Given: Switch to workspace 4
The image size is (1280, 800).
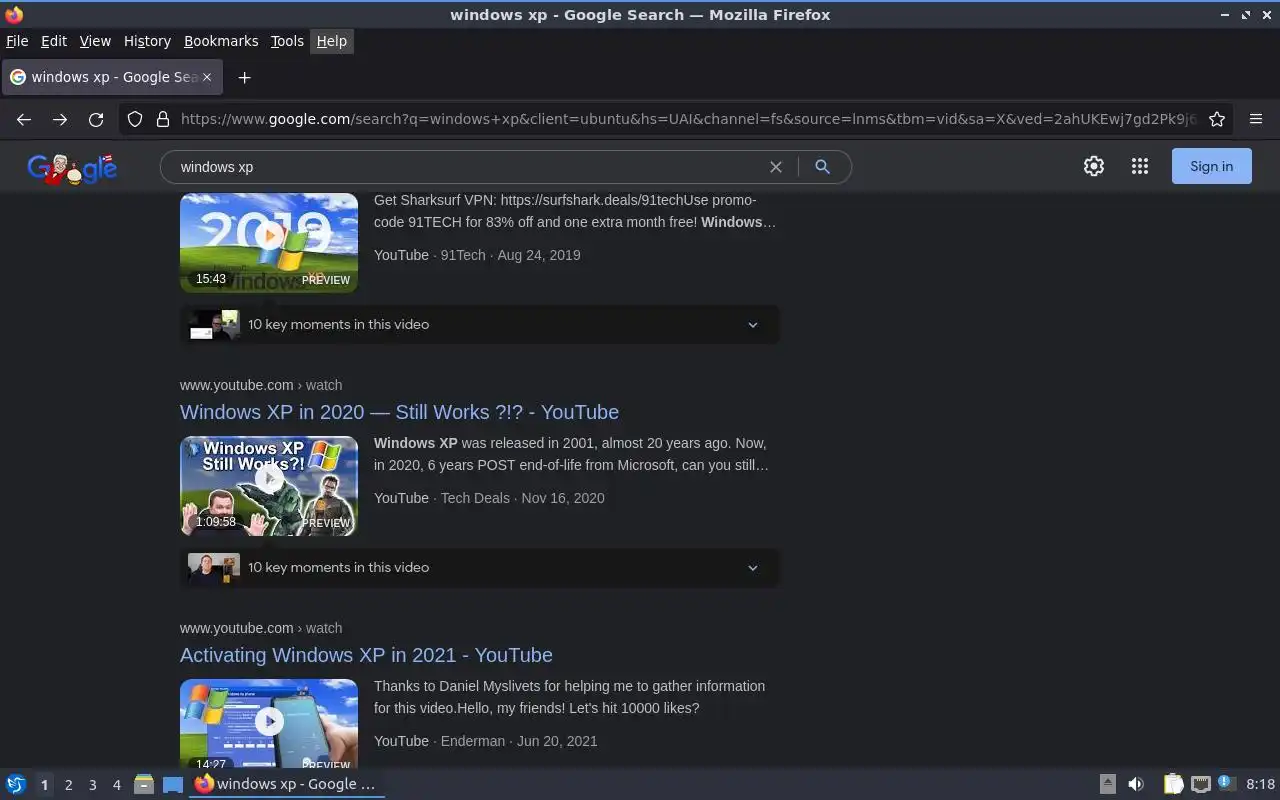Looking at the screenshot, I should (x=116, y=785).
